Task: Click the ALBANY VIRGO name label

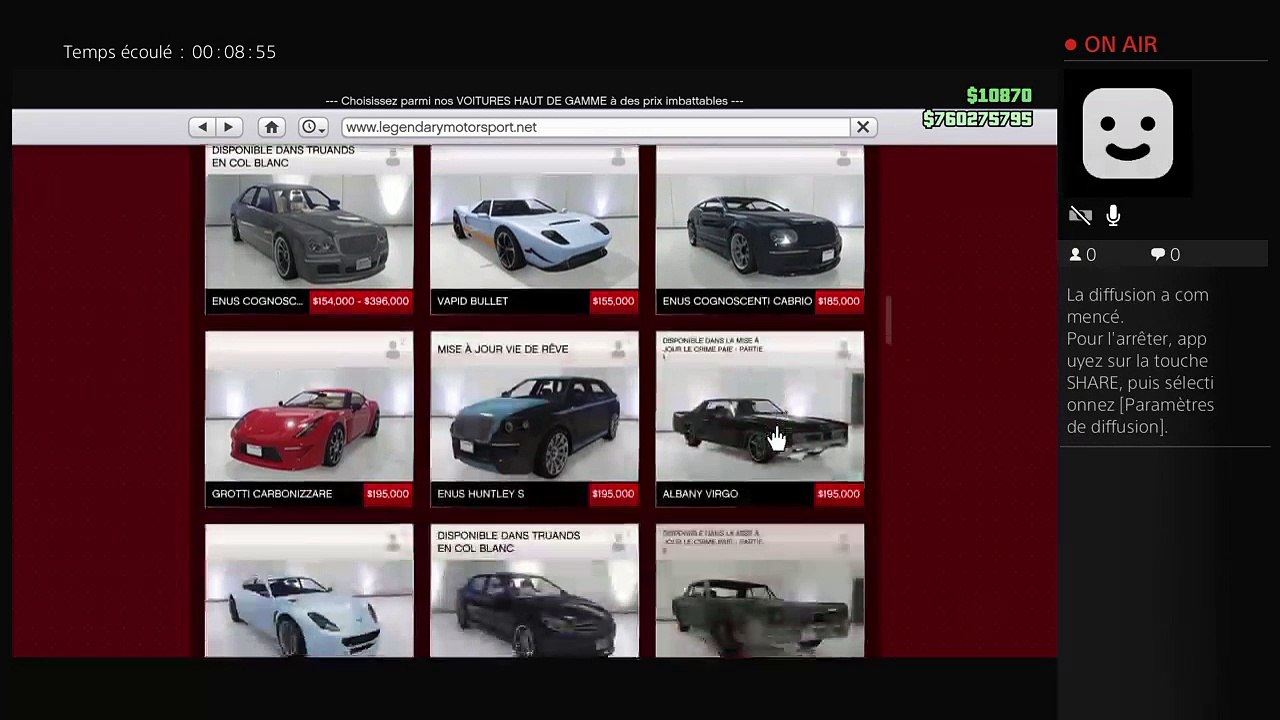Action: pos(700,494)
